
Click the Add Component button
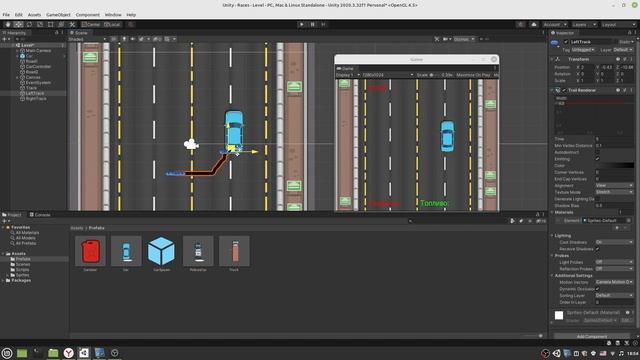click(591, 336)
